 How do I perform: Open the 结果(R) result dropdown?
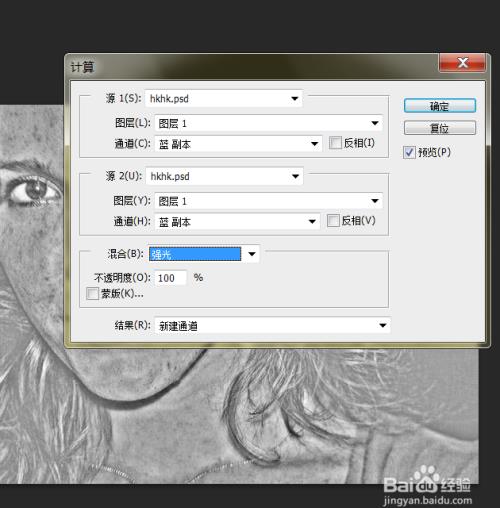[x=272, y=325]
